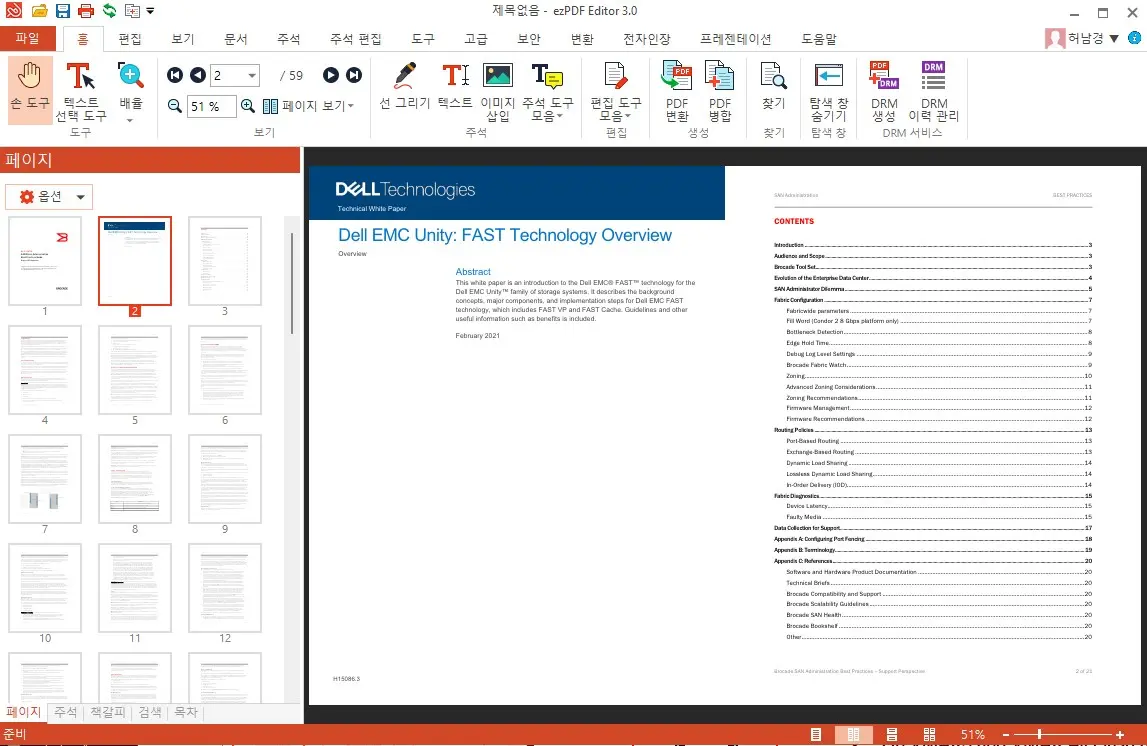Expand the quick access toolbar customize arrow
The width and height of the screenshot is (1147, 746).
(150, 11)
